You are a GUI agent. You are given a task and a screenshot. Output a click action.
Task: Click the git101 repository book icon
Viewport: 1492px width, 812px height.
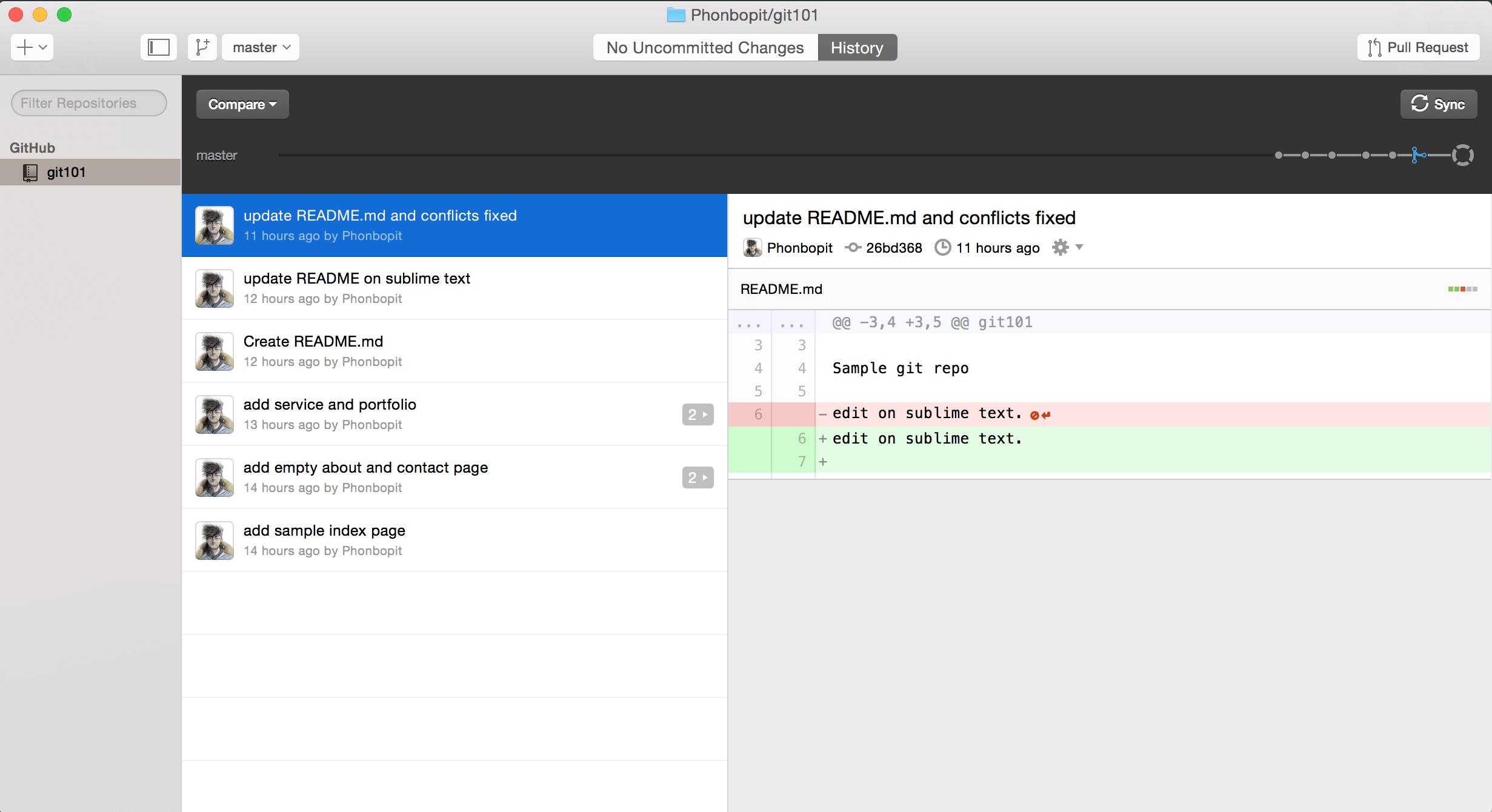click(x=30, y=173)
